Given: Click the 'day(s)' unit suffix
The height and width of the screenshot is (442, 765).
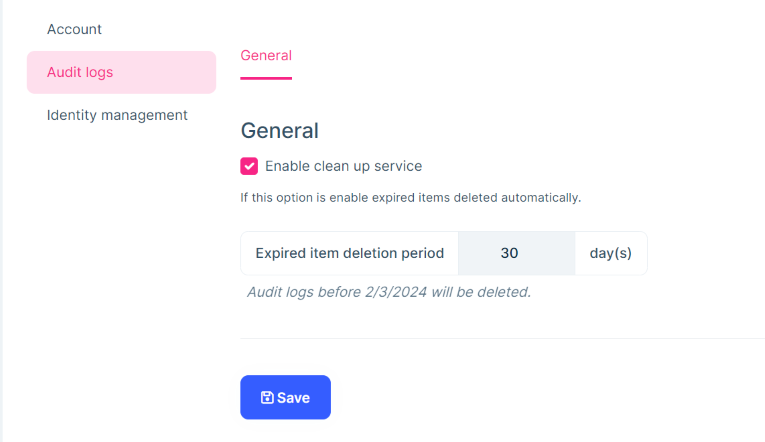Looking at the screenshot, I should click(610, 253).
